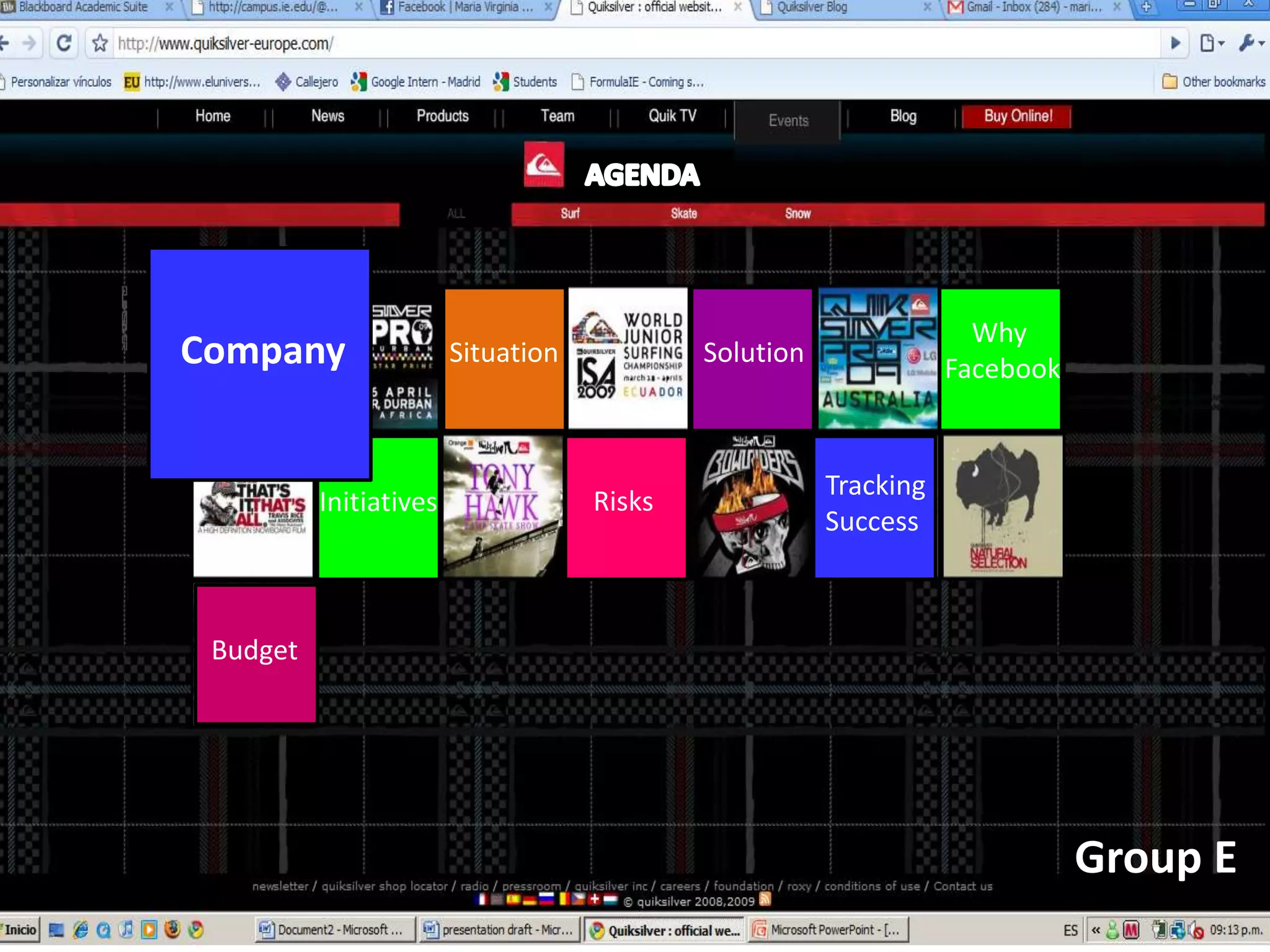
Task: Select the French flag language icon
Action: tap(482, 899)
